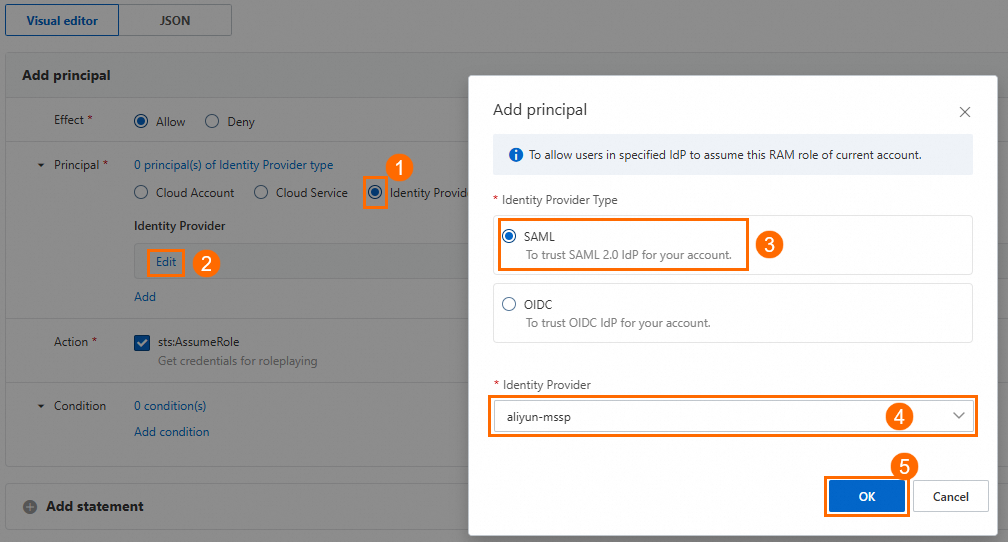The height and width of the screenshot is (542, 1008).
Task: Collapse the Principal section arrow
Action: pos(41,165)
